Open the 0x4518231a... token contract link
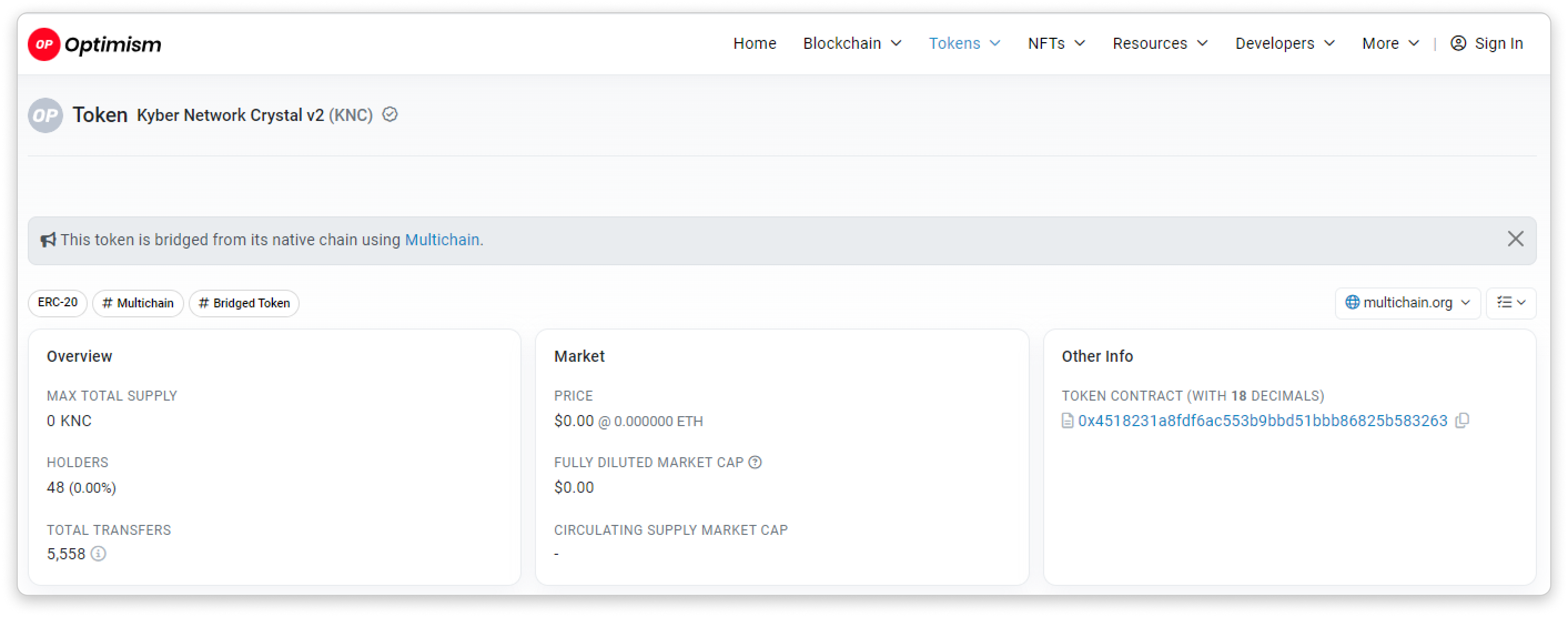Screen dimensions: 1568x617 click(1262, 421)
